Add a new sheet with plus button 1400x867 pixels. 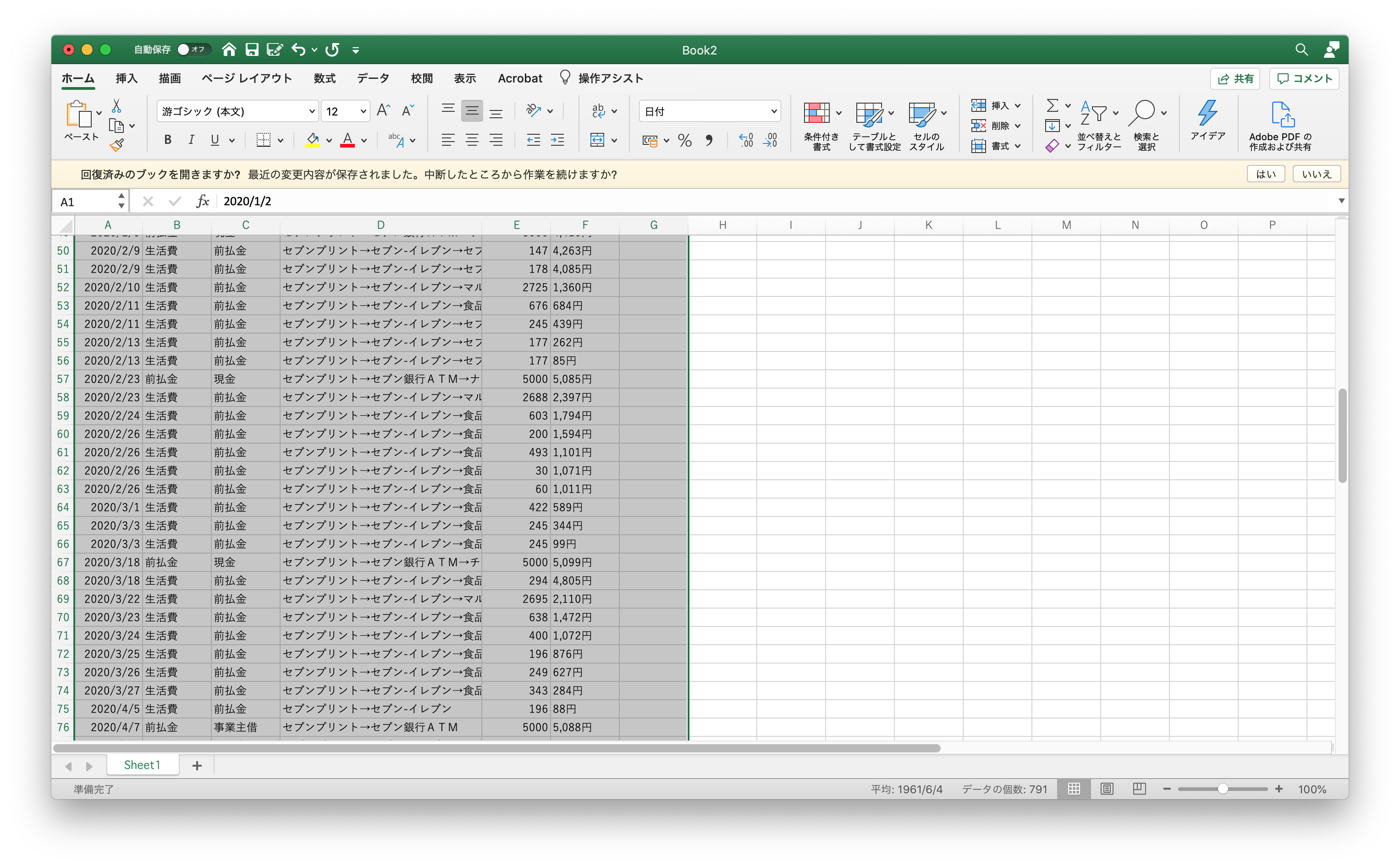click(x=197, y=766)
